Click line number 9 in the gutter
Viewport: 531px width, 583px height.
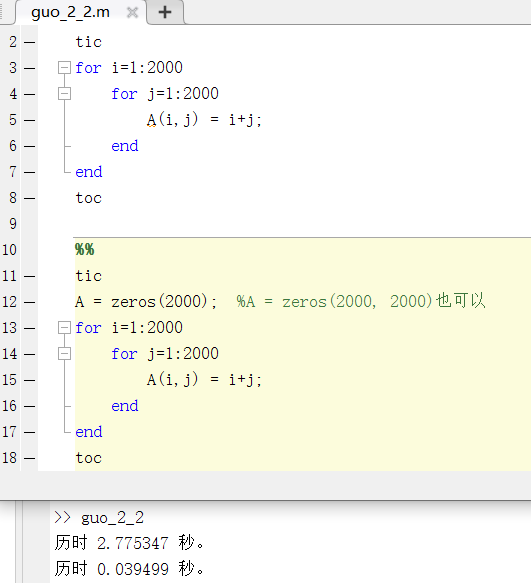(x=13, y=224)
